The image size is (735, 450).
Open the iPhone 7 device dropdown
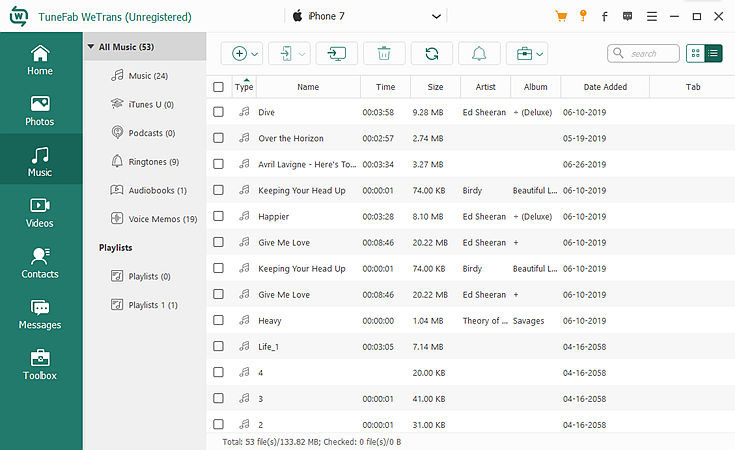point(436,16)
